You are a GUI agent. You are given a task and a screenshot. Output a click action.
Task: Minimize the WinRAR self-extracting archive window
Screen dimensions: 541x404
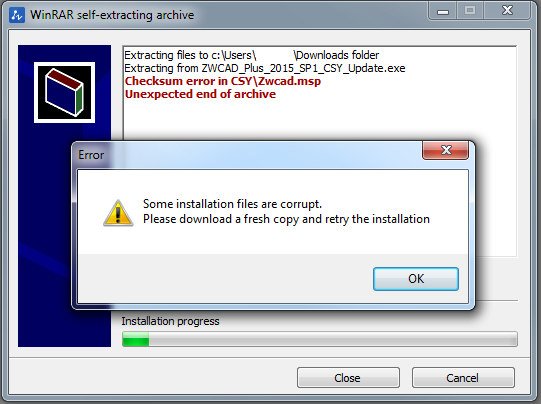point(443,10)
